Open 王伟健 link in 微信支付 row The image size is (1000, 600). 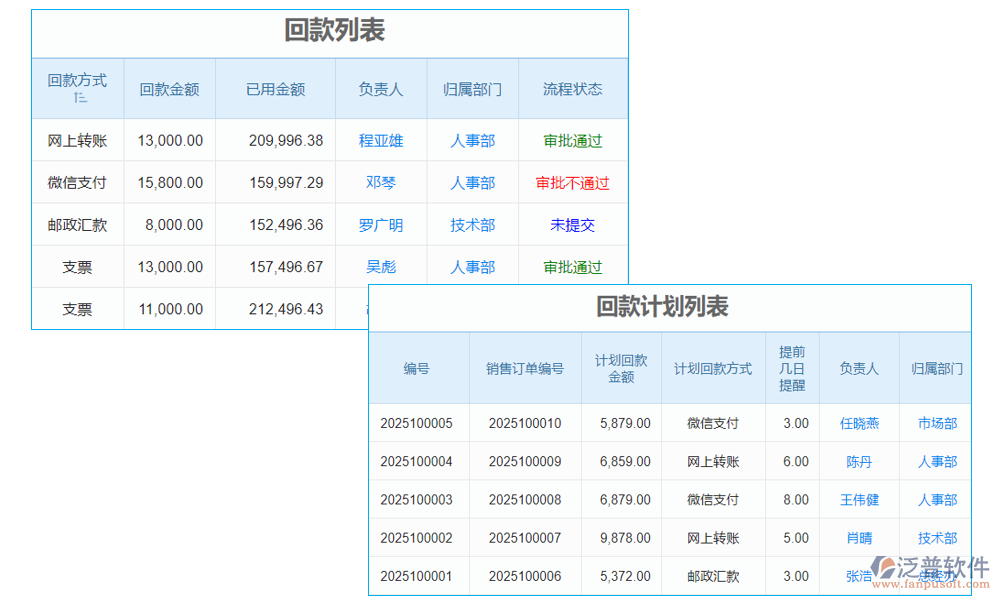click(858, 499)
